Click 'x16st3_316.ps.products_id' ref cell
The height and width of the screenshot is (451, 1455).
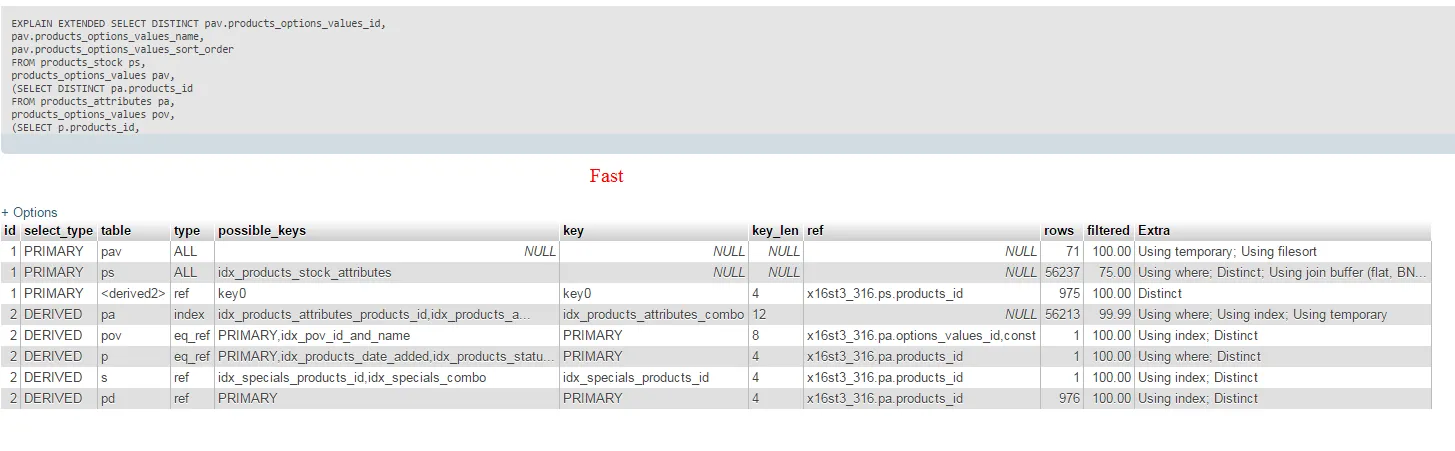click(x=885, y=293)
